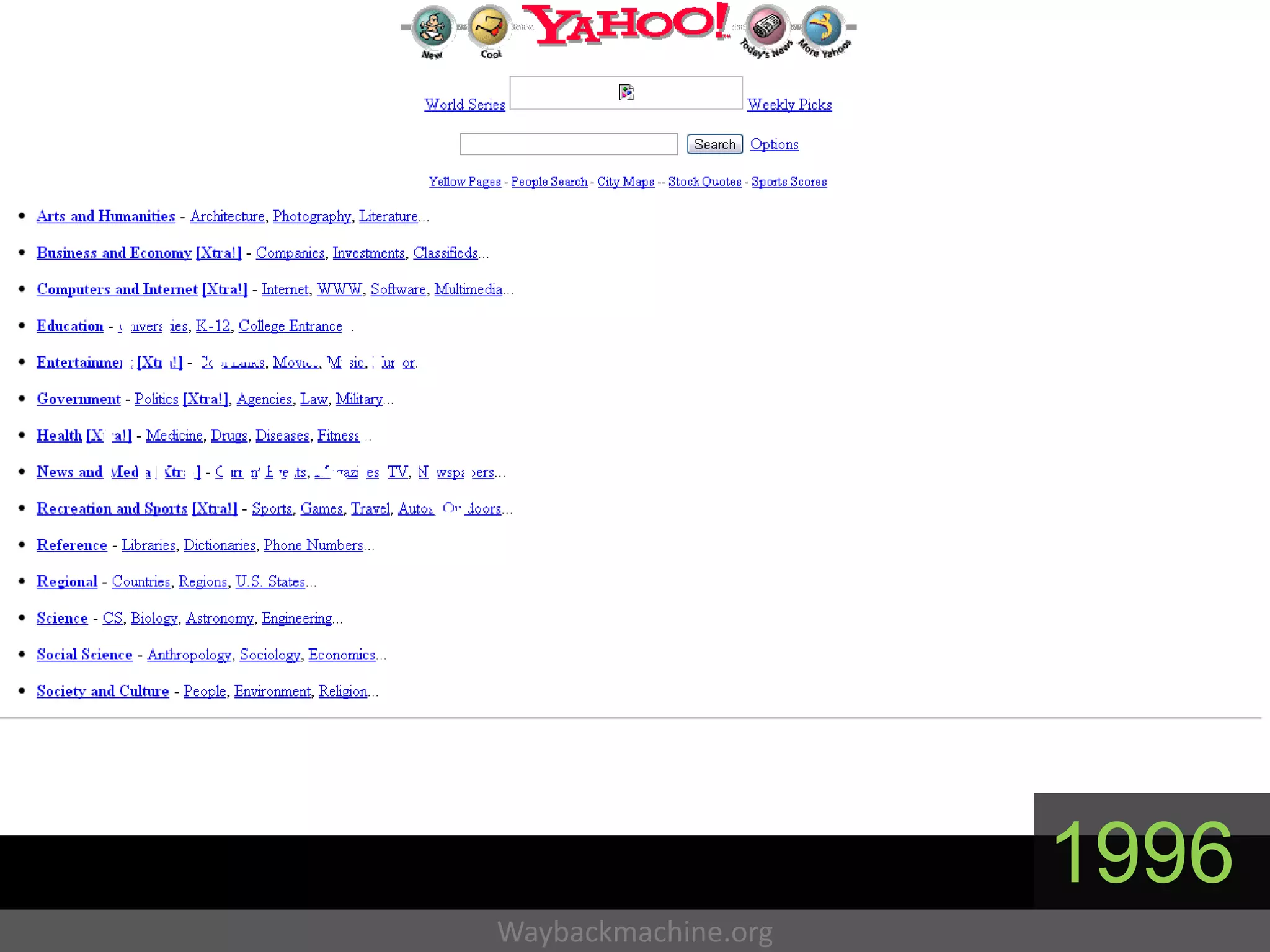The width and height of the screenshot is (1270, 952).
Task: Open Sociology subcategory link
Action: [x=270, y=655]
